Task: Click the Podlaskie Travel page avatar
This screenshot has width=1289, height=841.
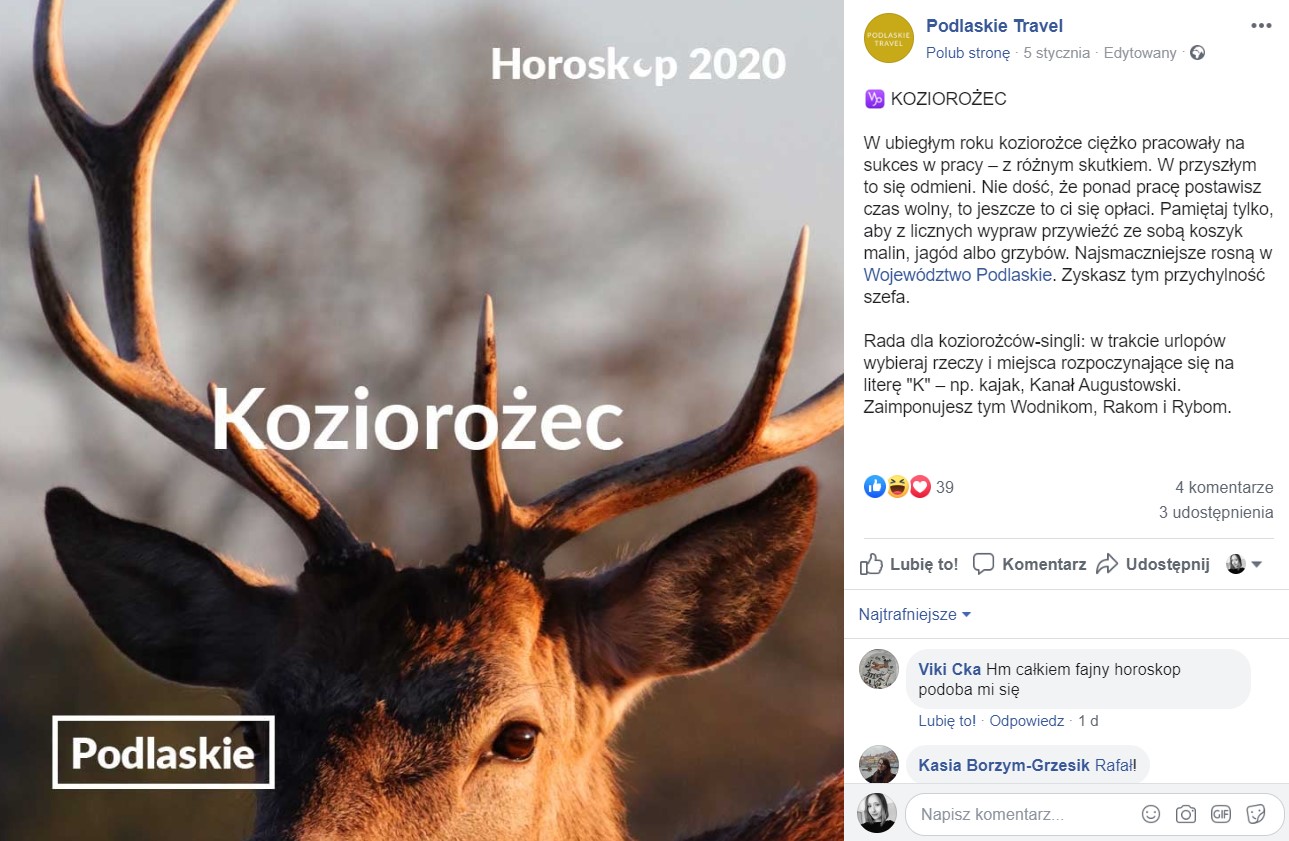Action: [889, 38]
